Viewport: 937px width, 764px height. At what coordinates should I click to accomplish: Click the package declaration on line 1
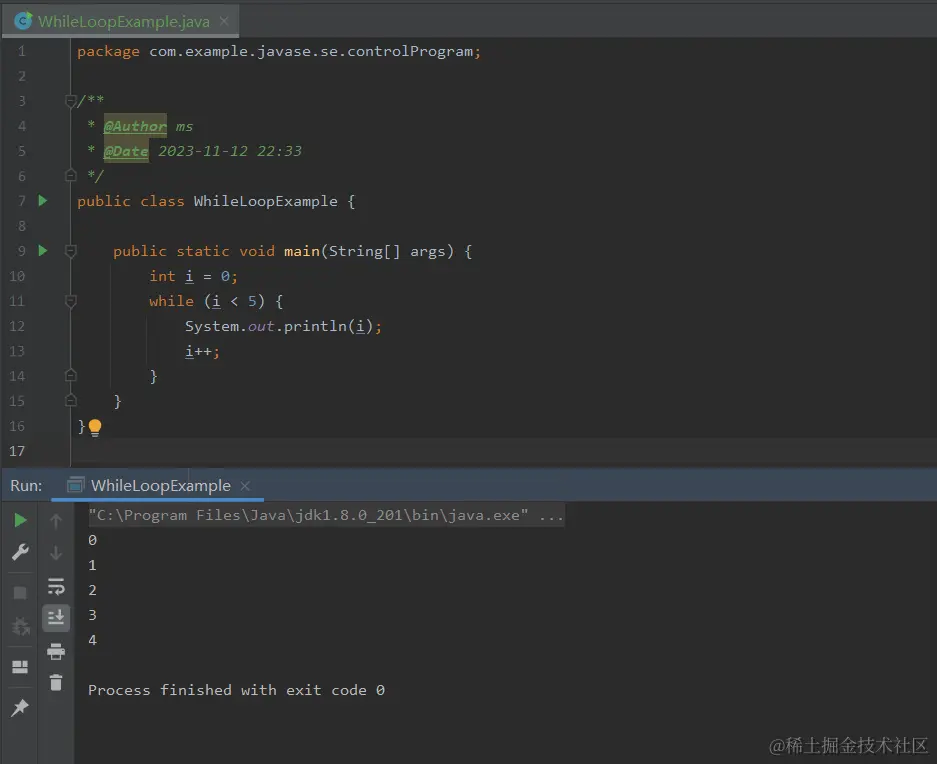(x=279, y=51)
